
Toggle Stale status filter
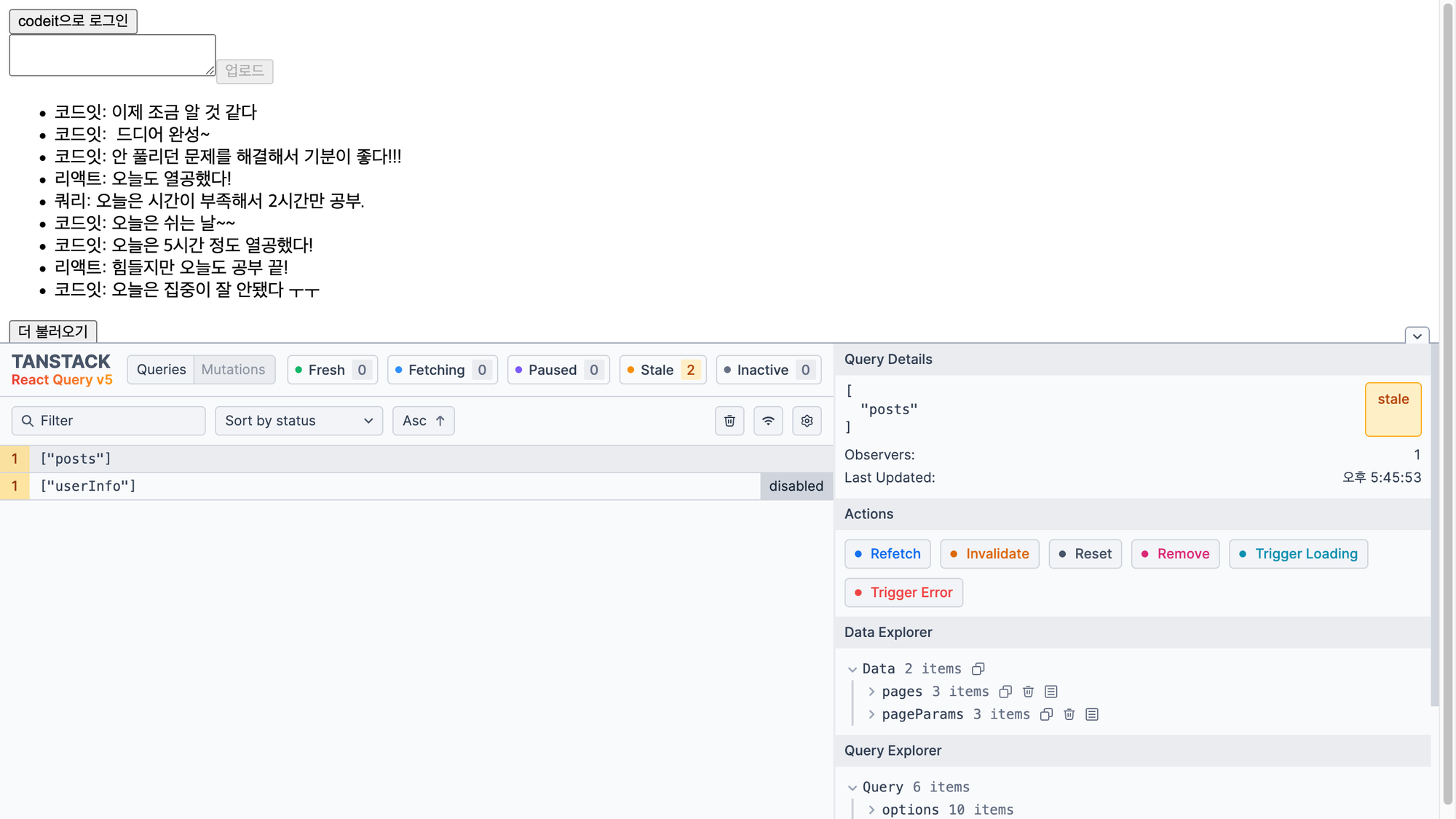click(x=662, y=370)
